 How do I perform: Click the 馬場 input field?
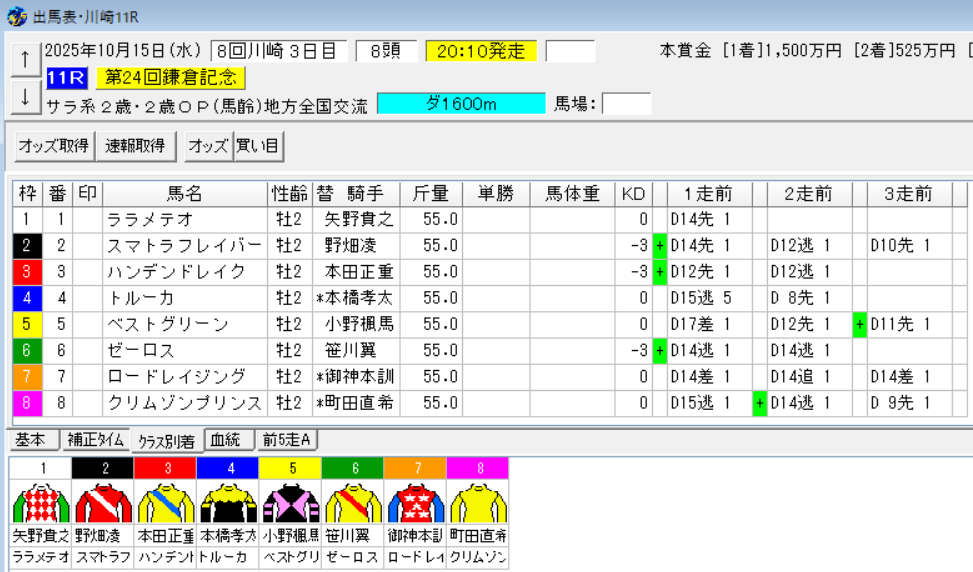coord(626,104)
